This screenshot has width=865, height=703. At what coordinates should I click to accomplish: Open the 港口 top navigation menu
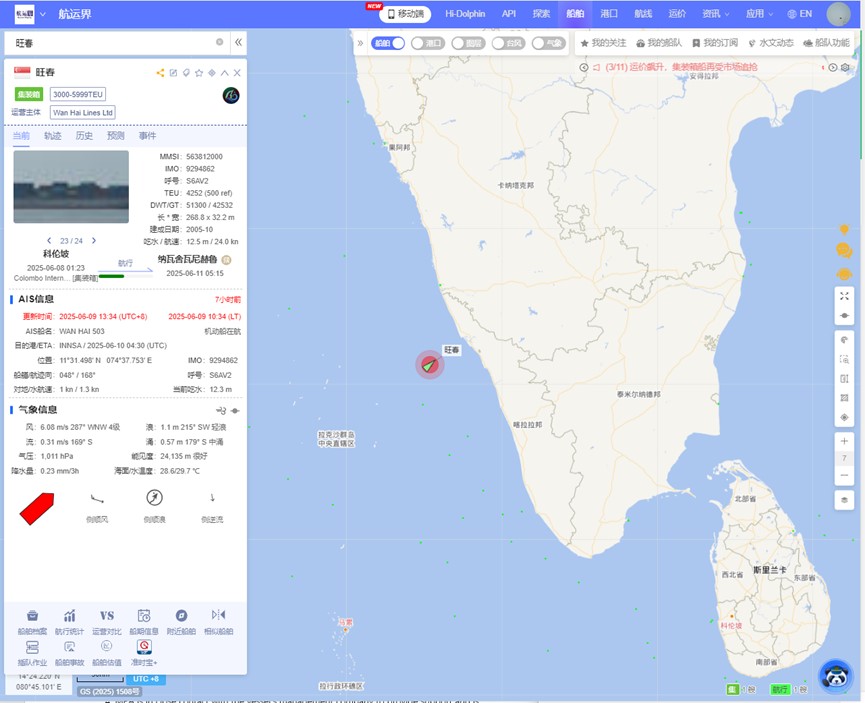pos(609,14)
